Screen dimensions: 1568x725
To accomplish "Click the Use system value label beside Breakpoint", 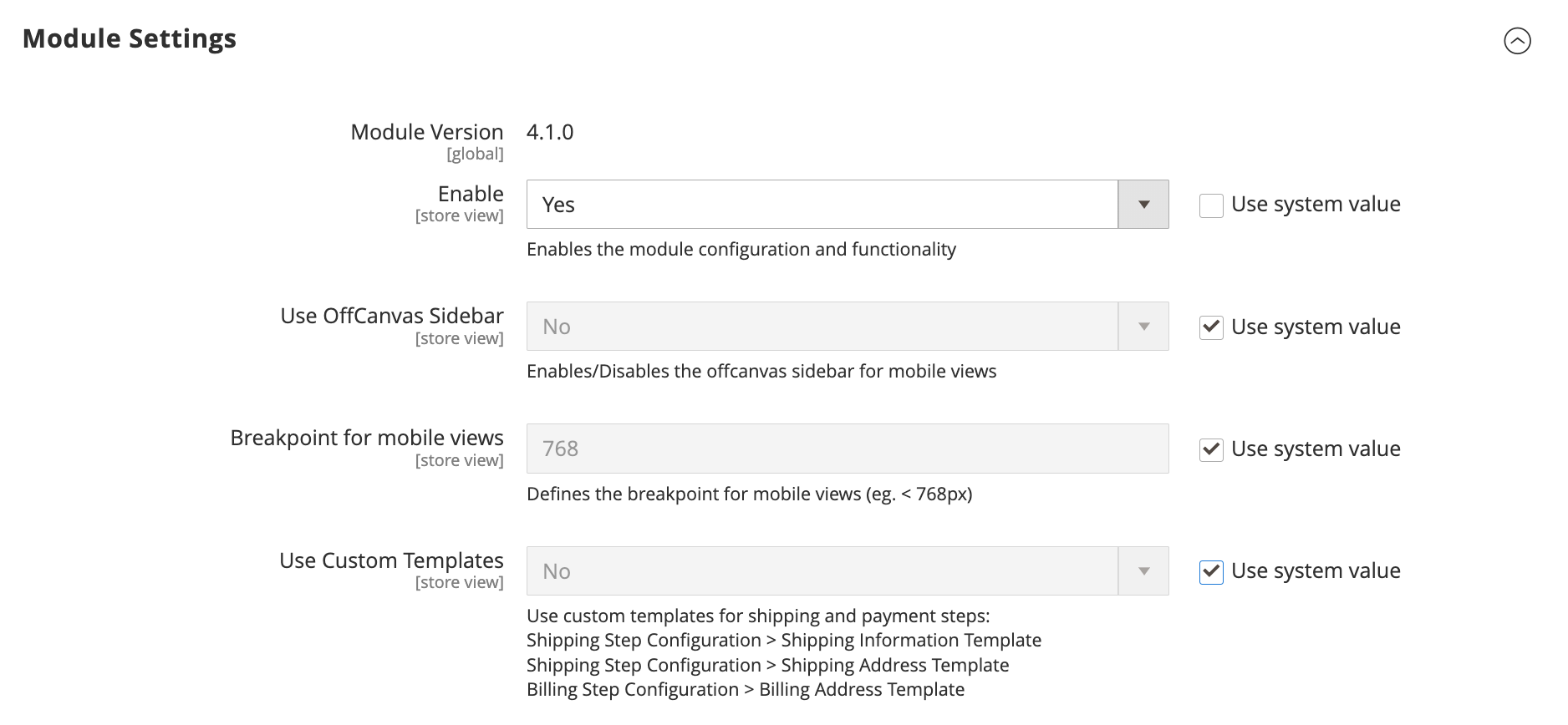I will [1316, 449].
